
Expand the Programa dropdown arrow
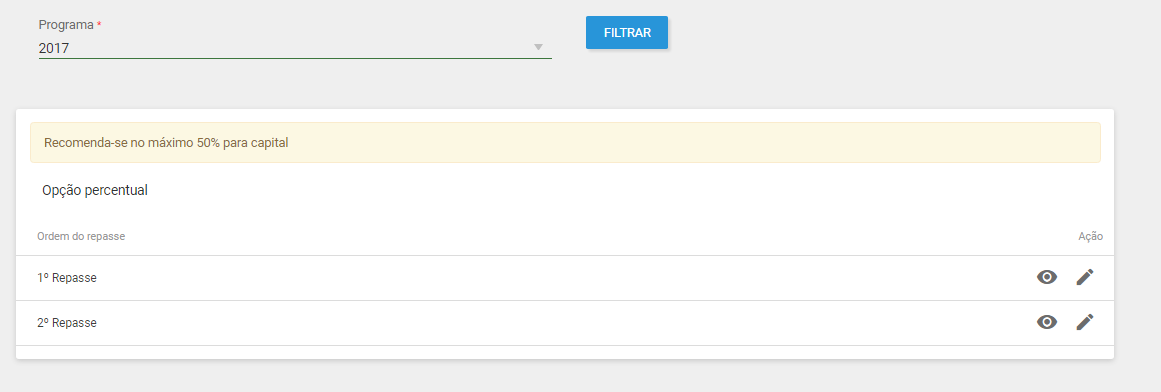[x=539, y=47]
